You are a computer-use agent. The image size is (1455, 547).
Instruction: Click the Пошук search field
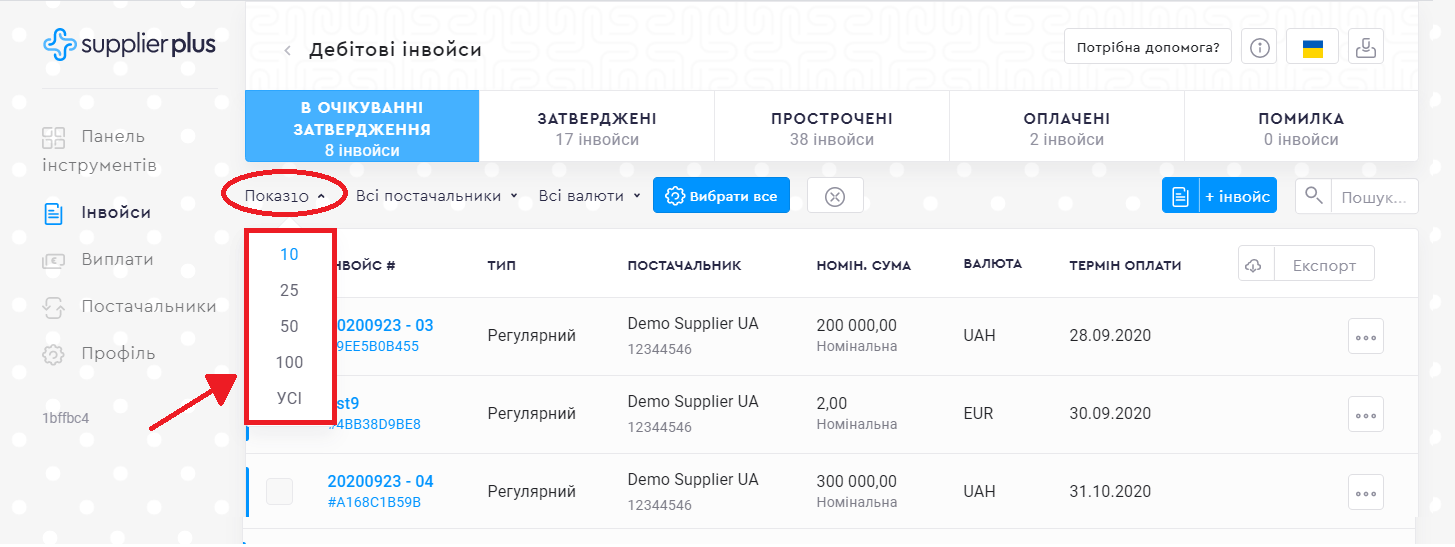coord(1375,196)
